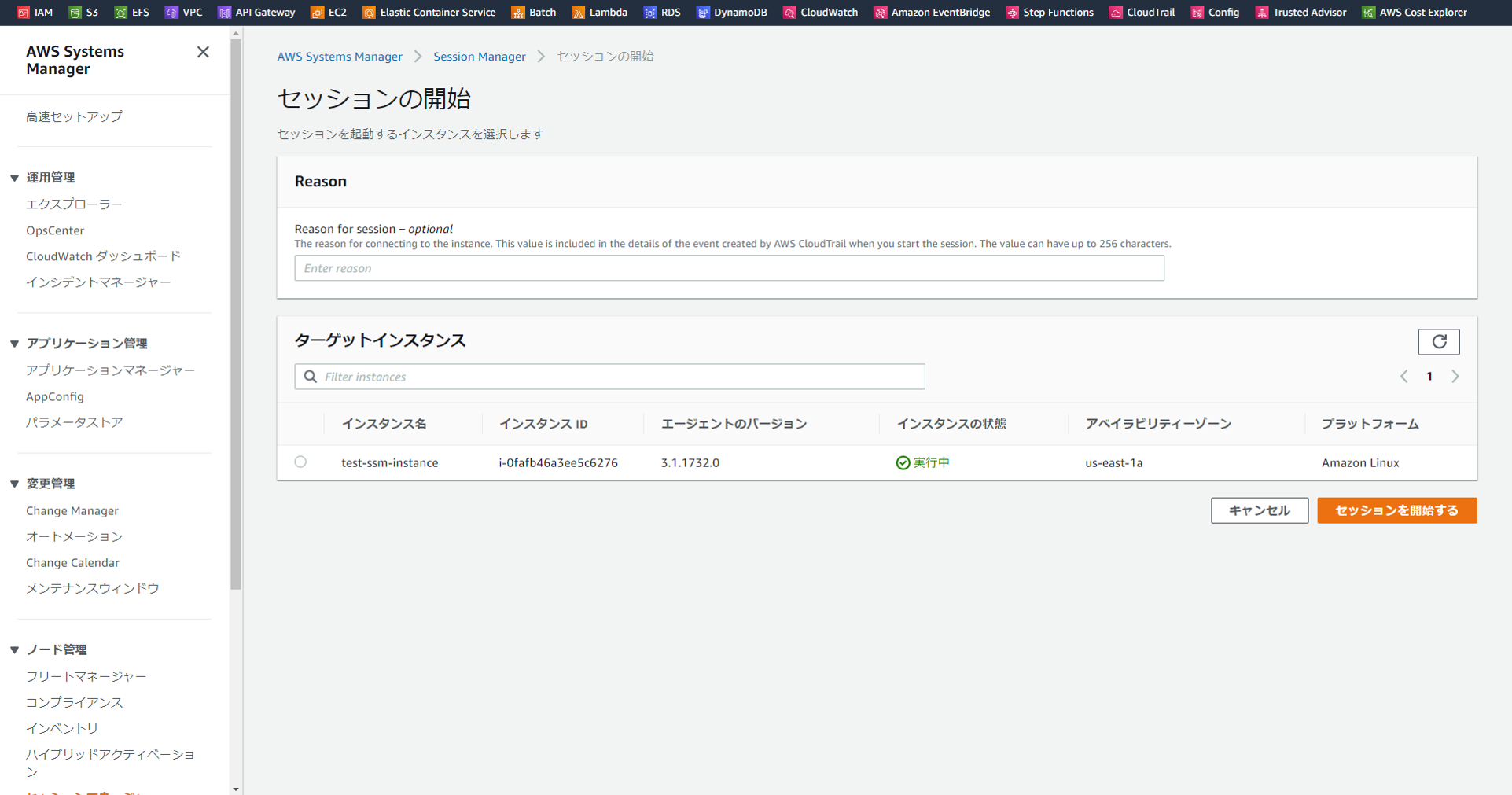Image resolution: width=1512 pixels, height=795 pixels.
Task: Open OpsCenter from the sidebar
Action: click(x=55, y=230)
